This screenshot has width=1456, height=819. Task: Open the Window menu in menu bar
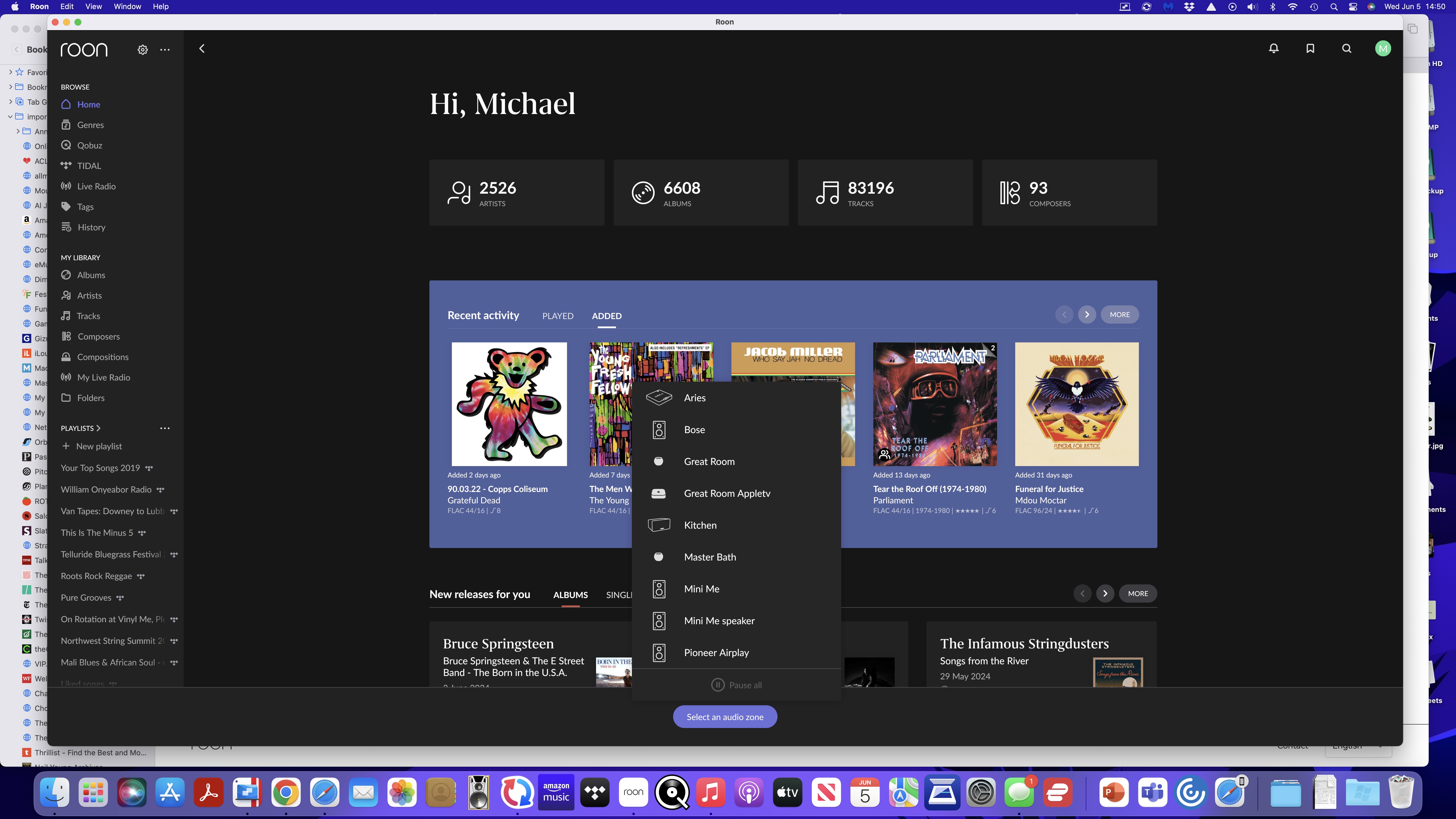click(x=127, y=6)
